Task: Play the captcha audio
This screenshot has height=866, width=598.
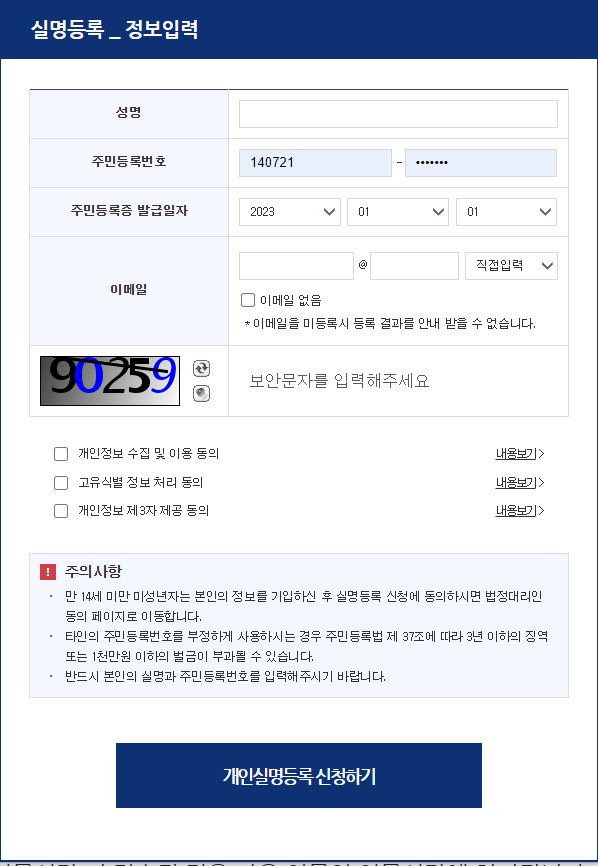Action: (202, 393)
